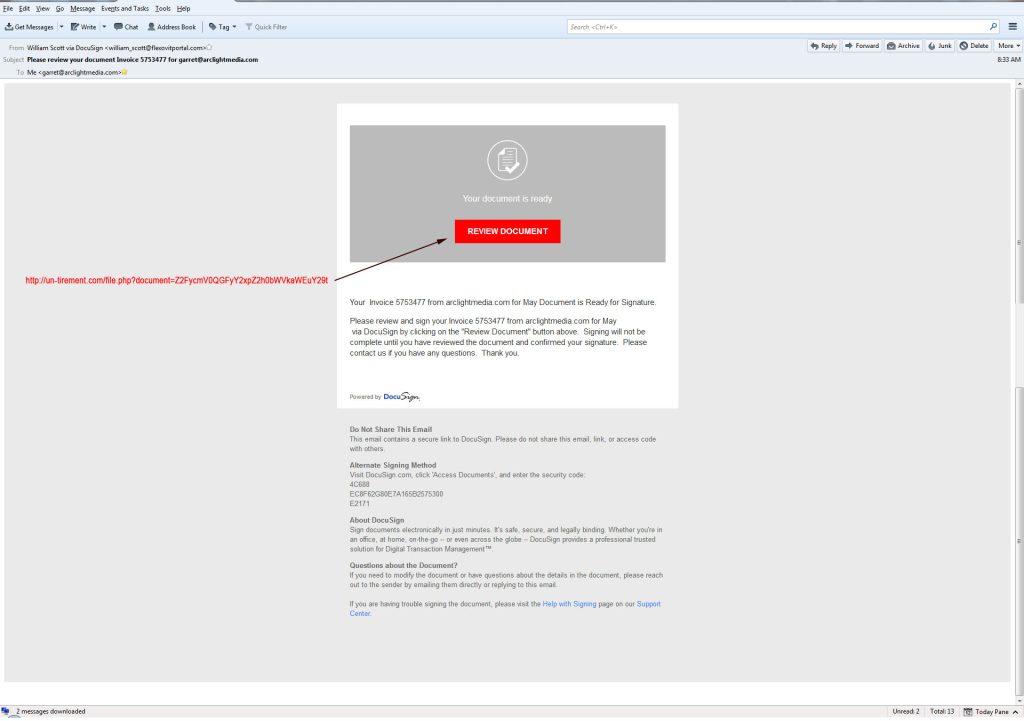Viewport: 1024px width, 721px height.
Task: Click the star next to recipient address
Action: (125, 72)
